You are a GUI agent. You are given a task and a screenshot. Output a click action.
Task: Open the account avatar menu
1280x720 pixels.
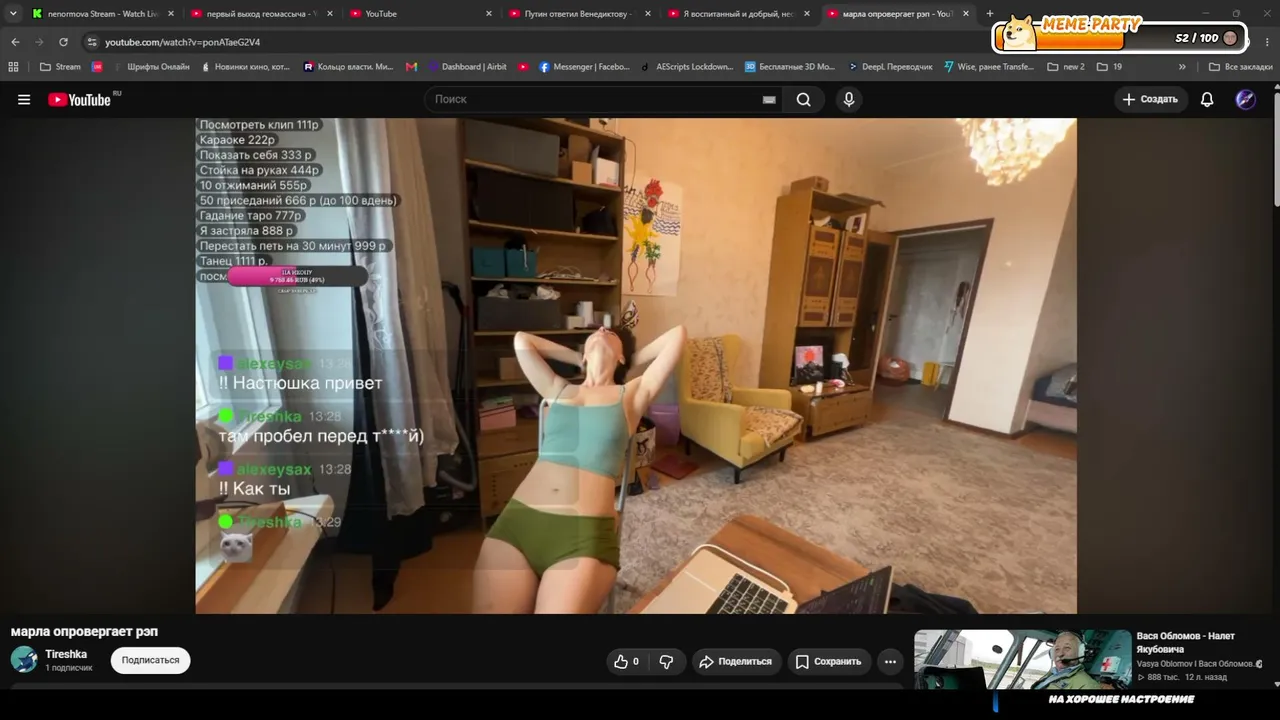[x=1245, y=99]
